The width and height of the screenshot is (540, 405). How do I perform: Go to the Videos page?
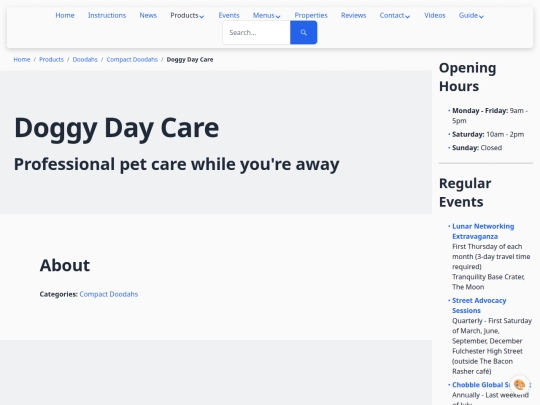tap(435, 15)
